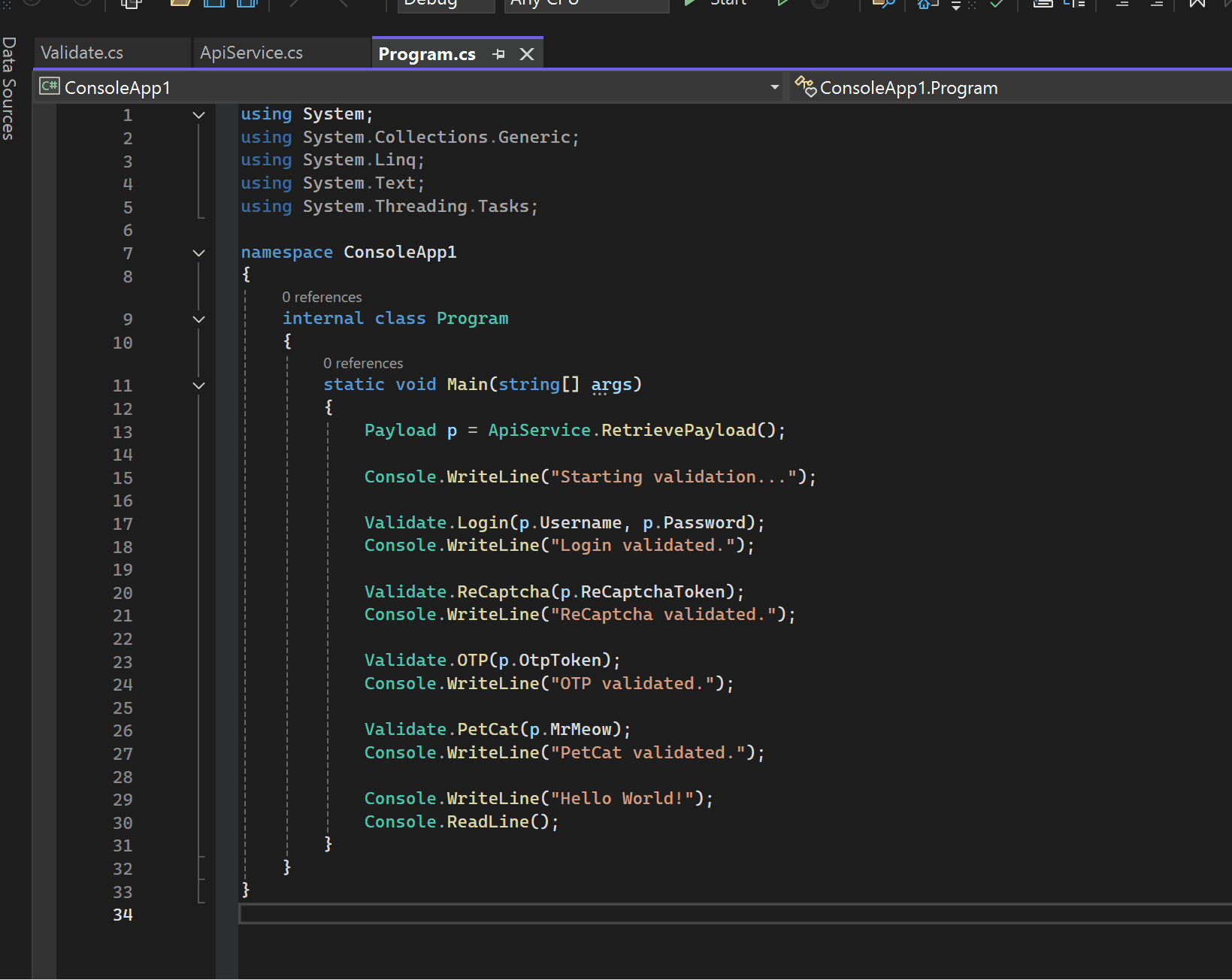This screenshot has width=1232, height=980.
Task: Click the Save All icon in toolbar
Action: tap(247, 3)
